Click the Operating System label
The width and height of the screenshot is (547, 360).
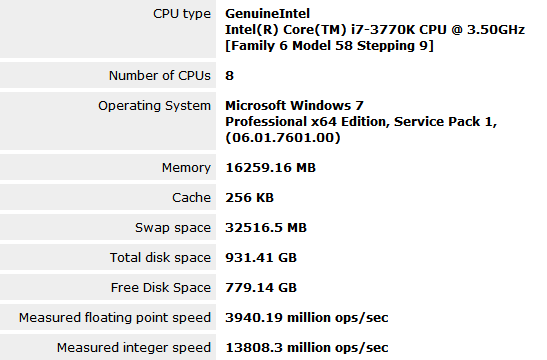coord(155,106)
